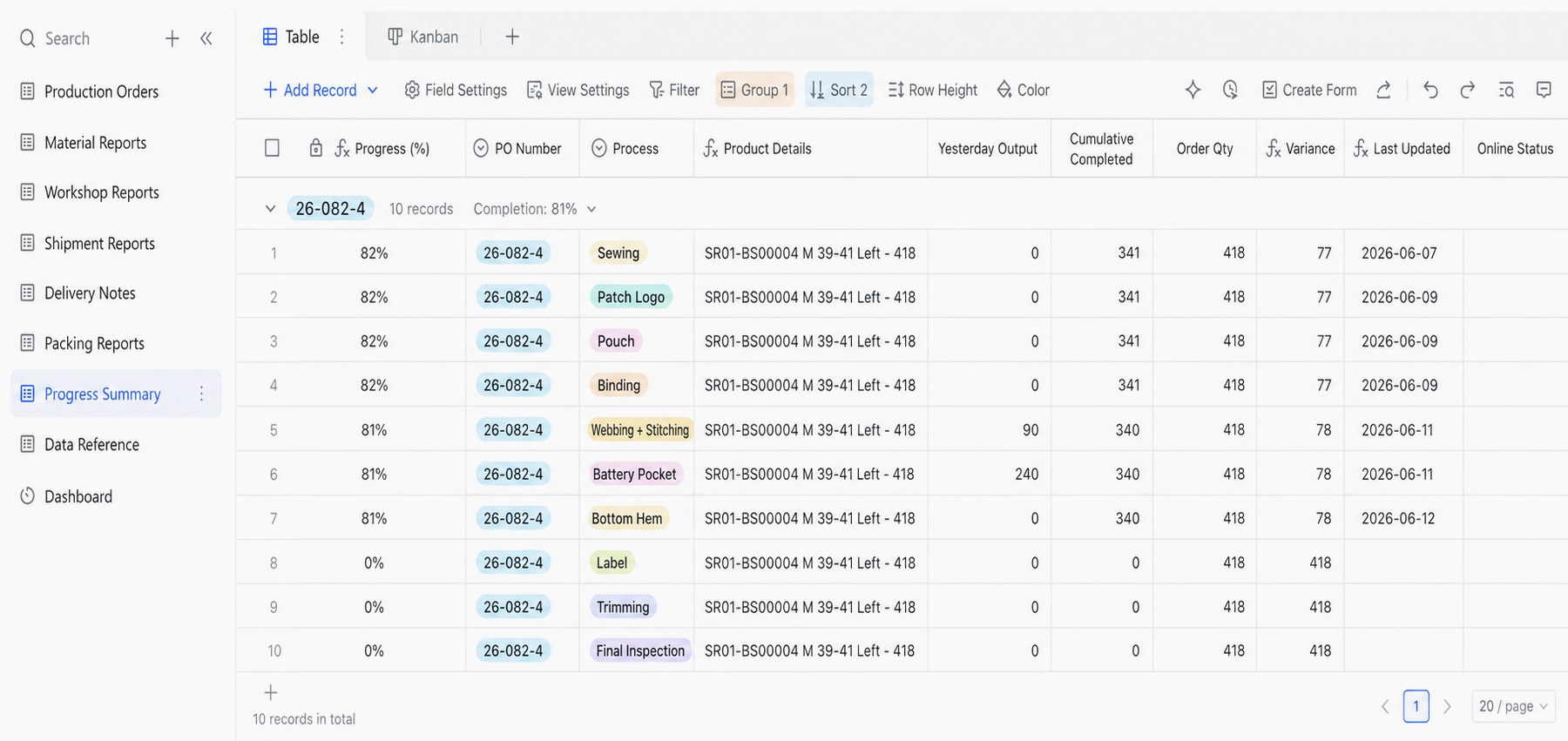Click the Webbing + Stitching process tag
Viewport: 1568px width, 741px height.
click(x=640, y=429)
